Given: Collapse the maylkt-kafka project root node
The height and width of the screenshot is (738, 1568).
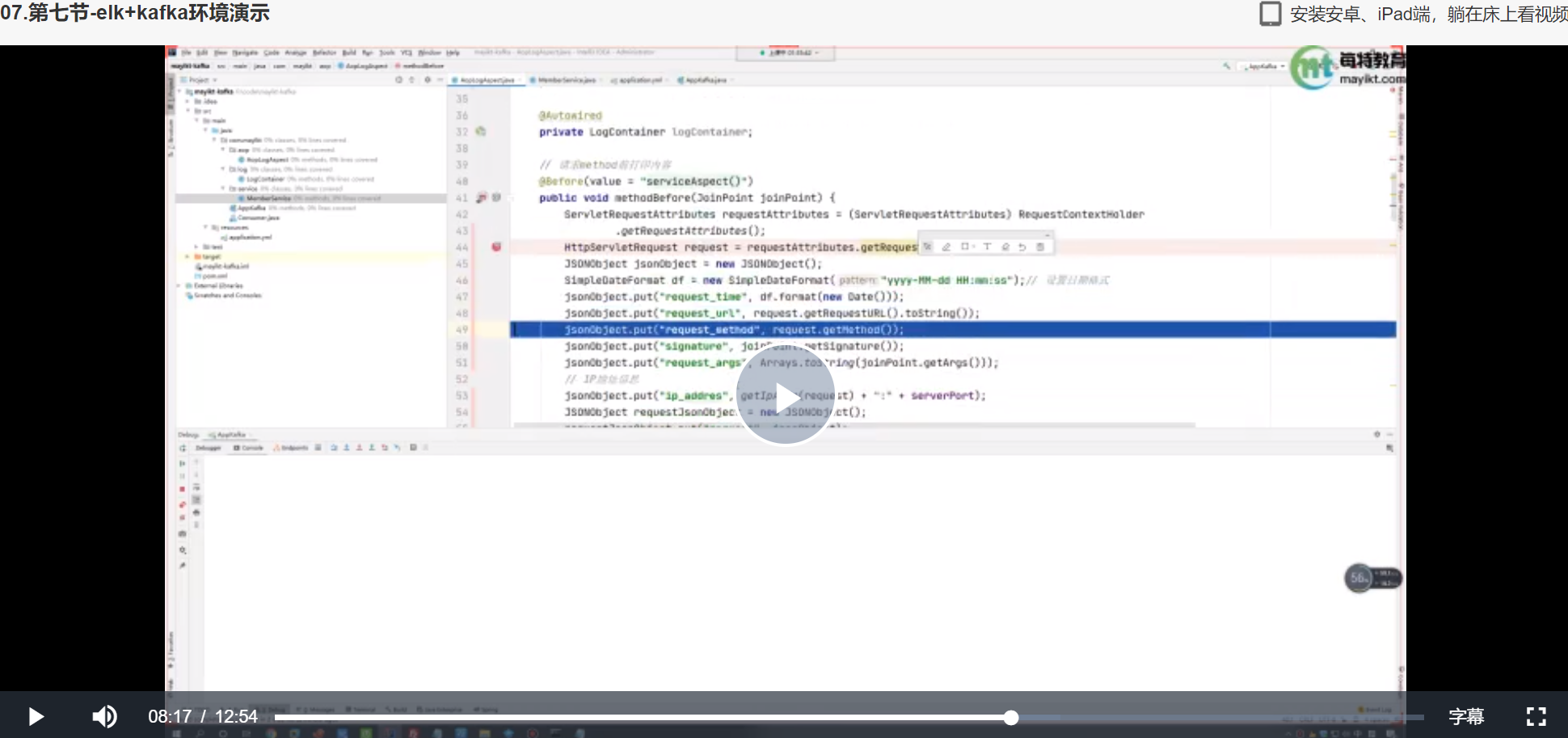Looking at the screenshot, I should coord(180,92).
